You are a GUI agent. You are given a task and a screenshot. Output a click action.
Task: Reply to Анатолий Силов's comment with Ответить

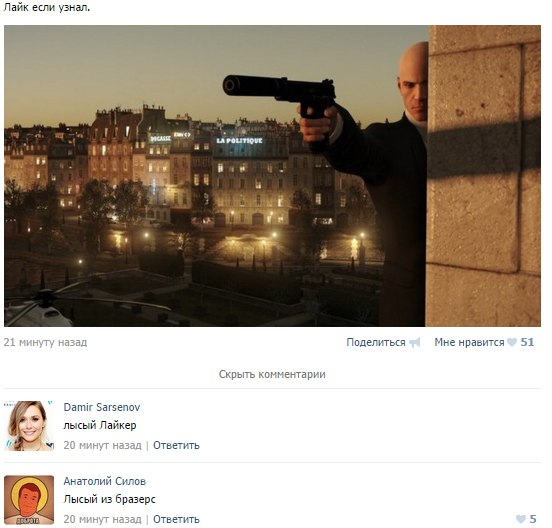pyautogui.click(x=176, y=519)
